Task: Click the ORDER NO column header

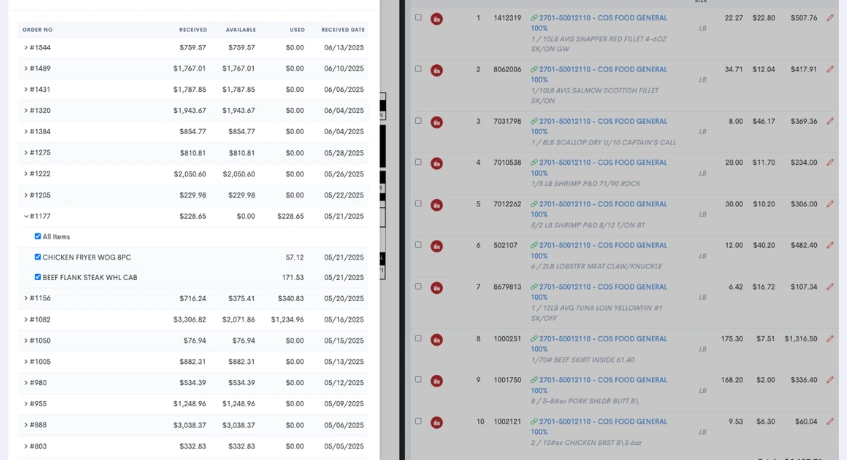Action: tap(37, 30)
